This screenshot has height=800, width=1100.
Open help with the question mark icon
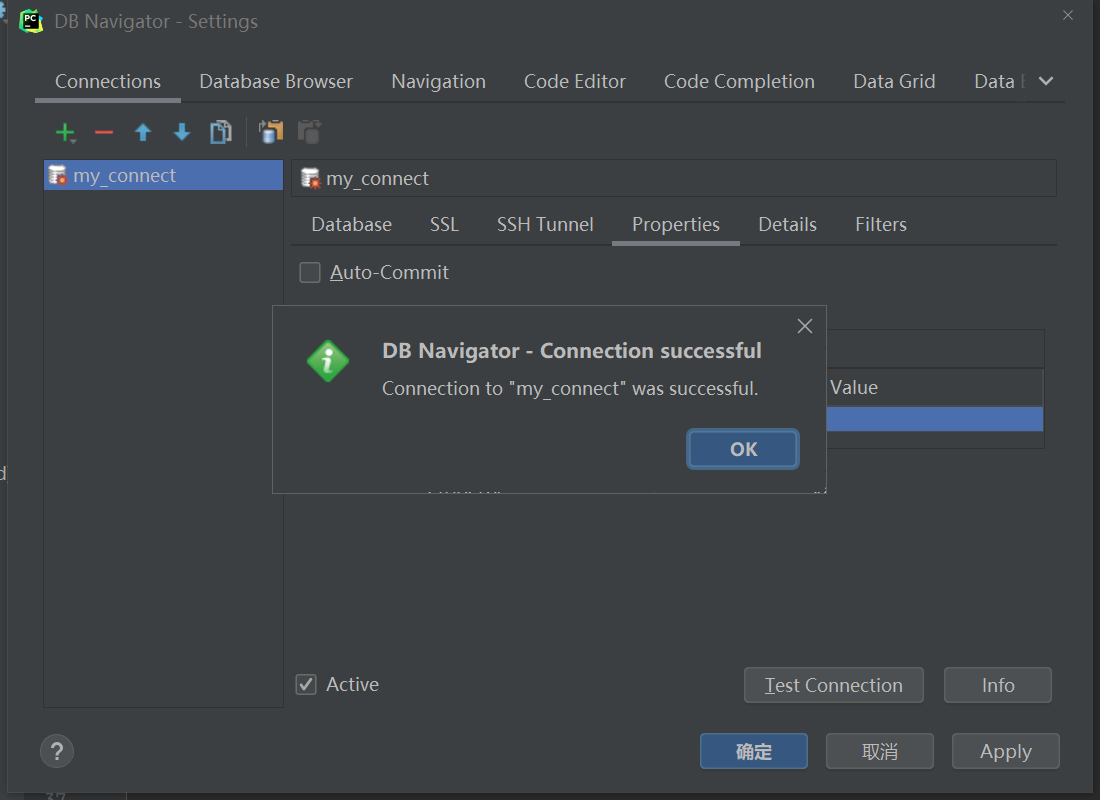click(57, 752)
